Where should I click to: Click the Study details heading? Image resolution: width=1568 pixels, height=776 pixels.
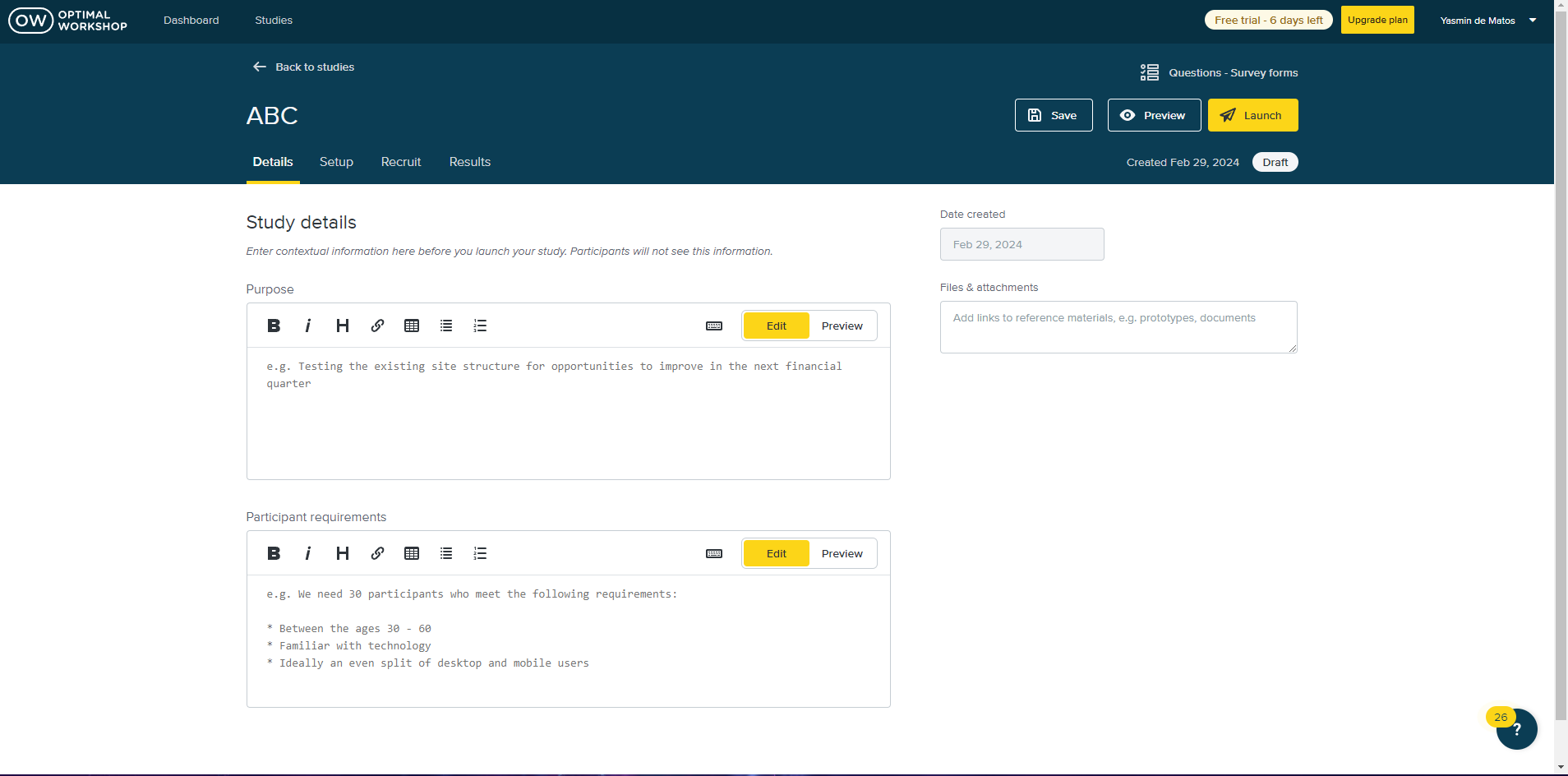pyautogui.click(x=302, y=222)
